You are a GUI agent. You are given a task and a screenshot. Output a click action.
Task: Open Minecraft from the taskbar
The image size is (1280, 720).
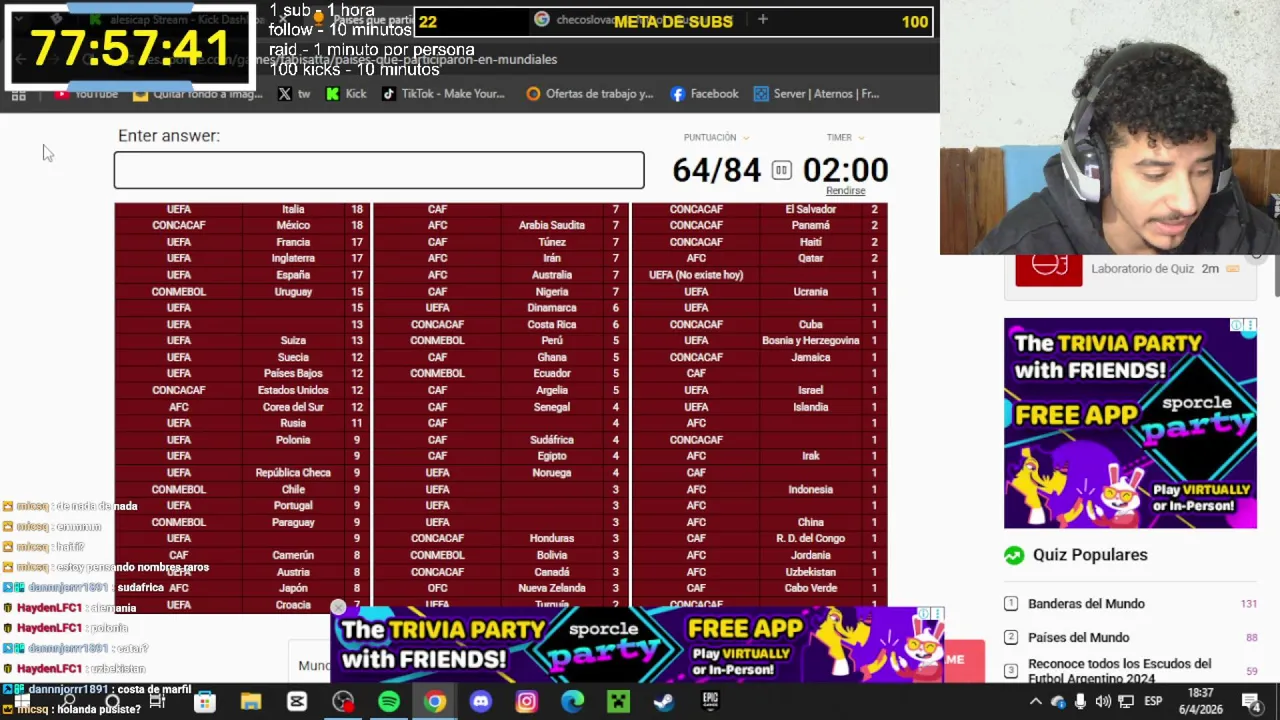[618, 702]
